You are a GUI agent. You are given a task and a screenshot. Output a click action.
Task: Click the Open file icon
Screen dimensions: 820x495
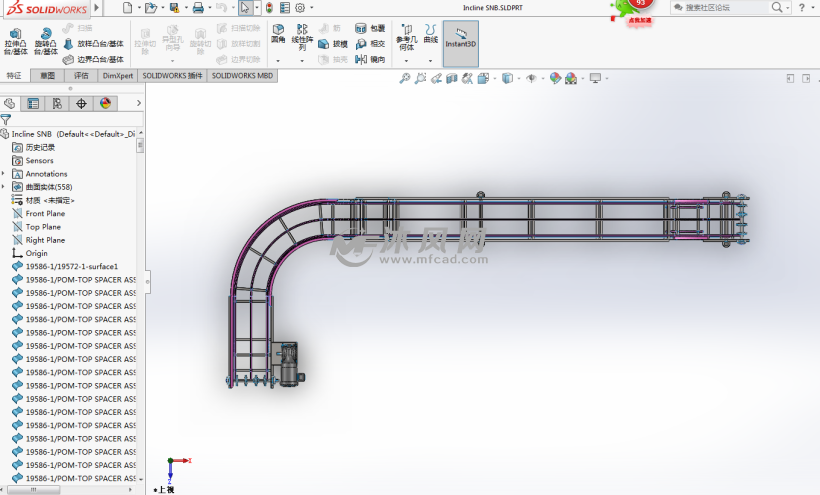point(151,7)
